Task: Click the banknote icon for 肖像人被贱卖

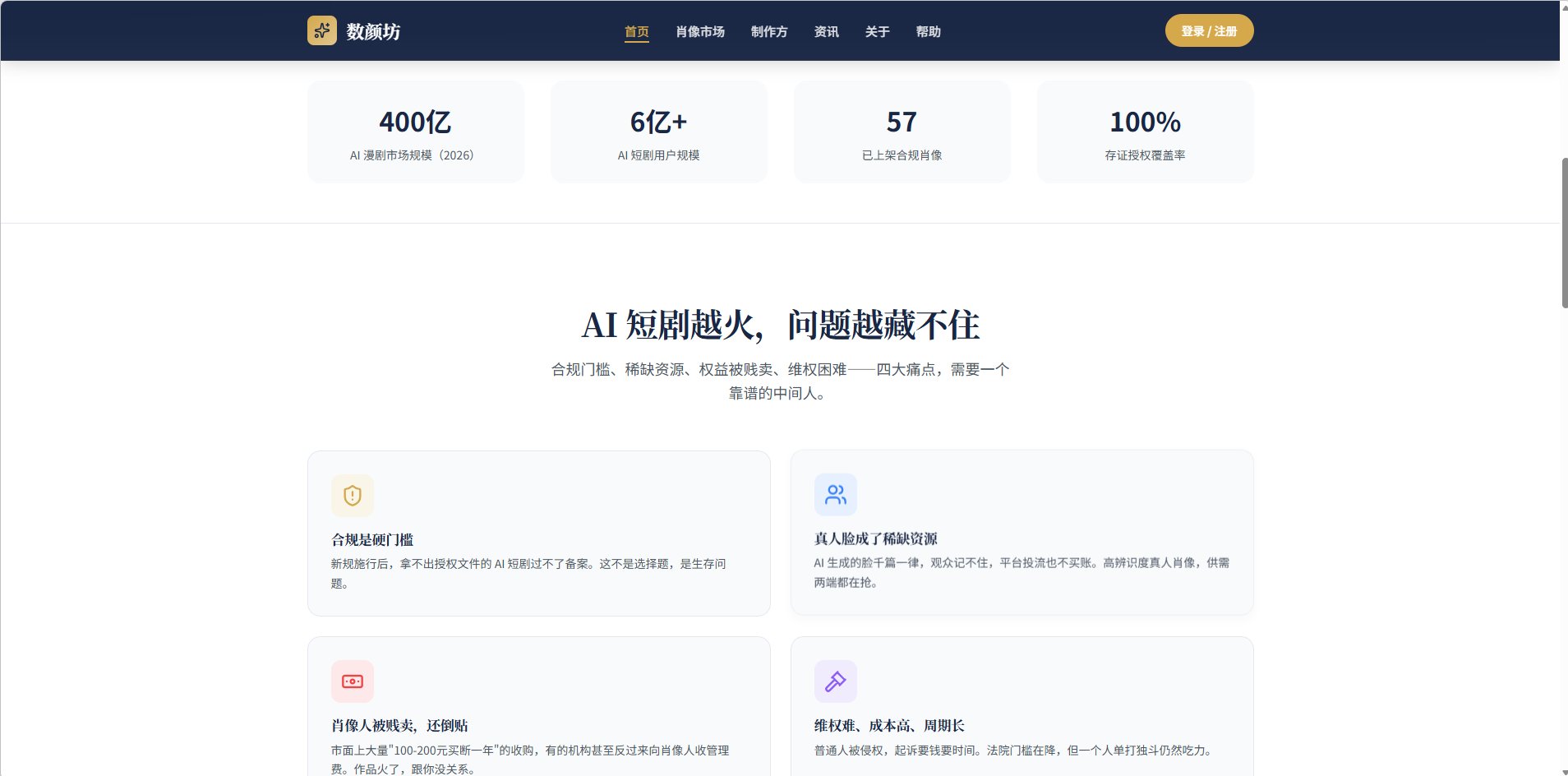Action: 353,681
